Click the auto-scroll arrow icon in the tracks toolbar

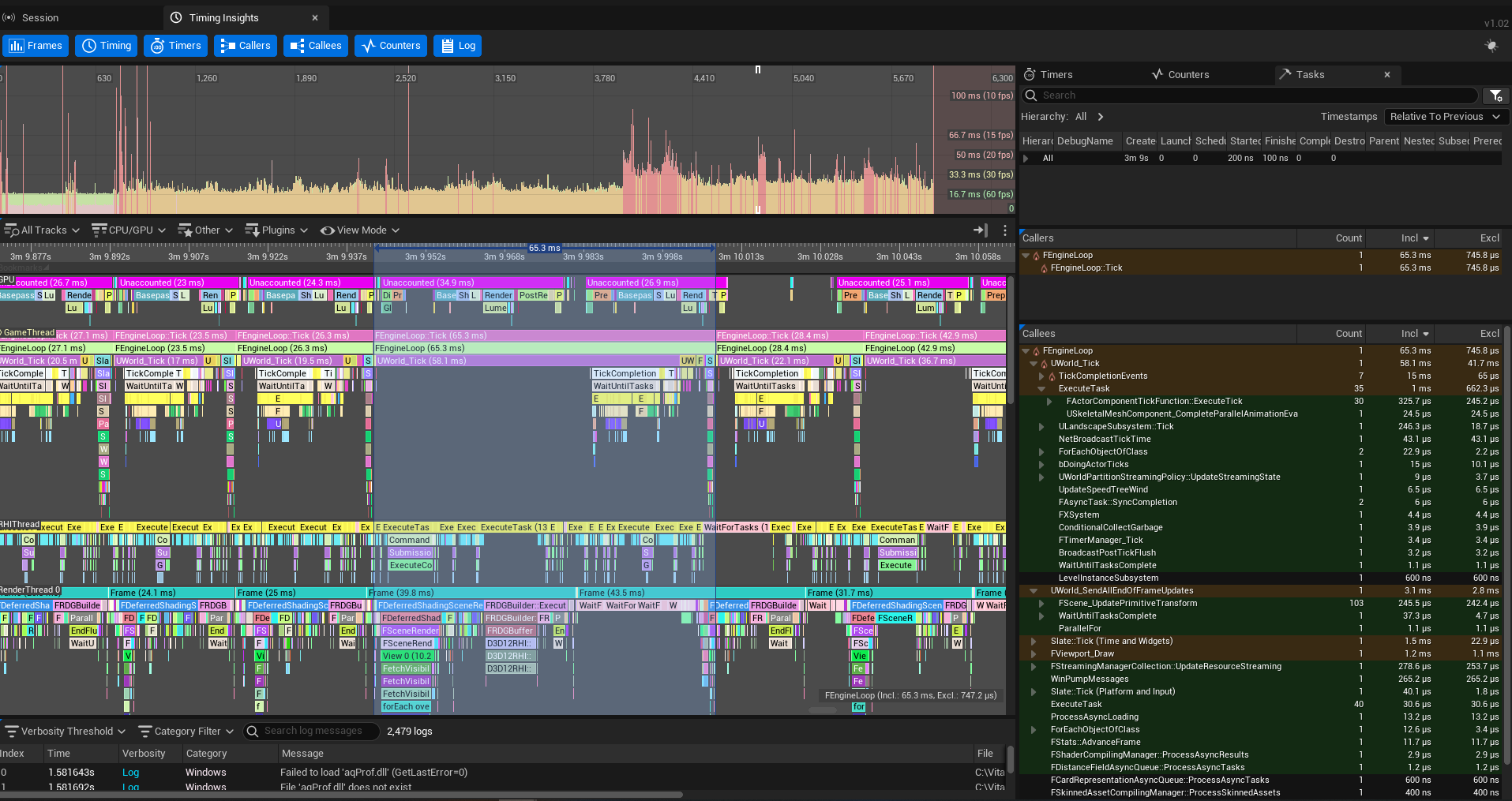980,230
